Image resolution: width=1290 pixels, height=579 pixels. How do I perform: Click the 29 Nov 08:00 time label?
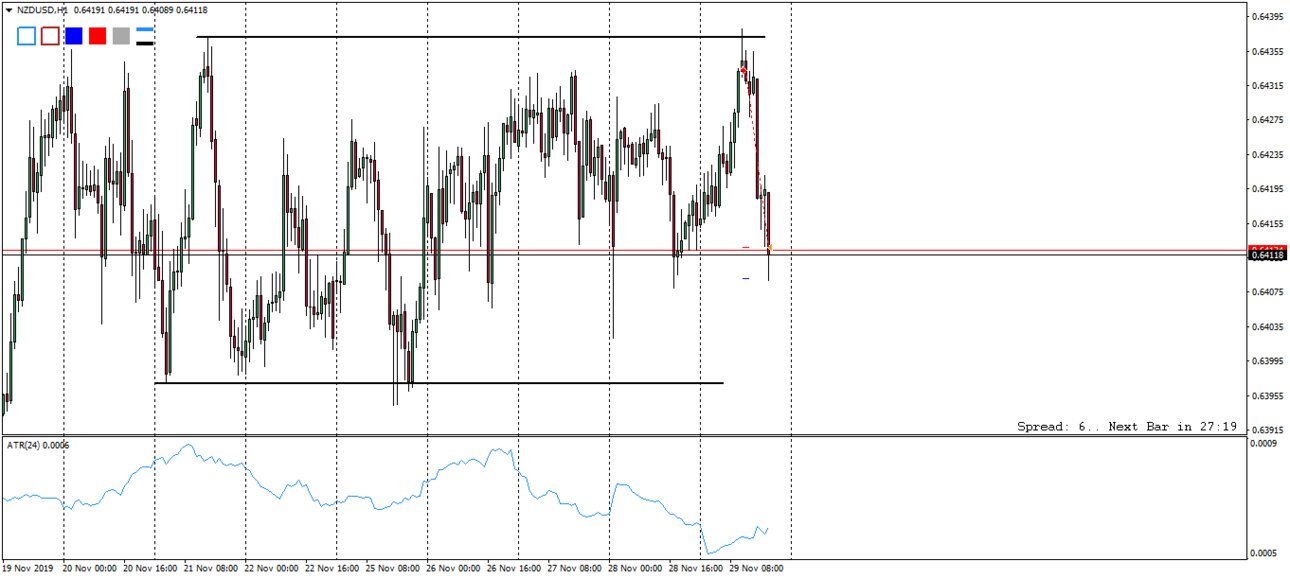coord(756,568)
